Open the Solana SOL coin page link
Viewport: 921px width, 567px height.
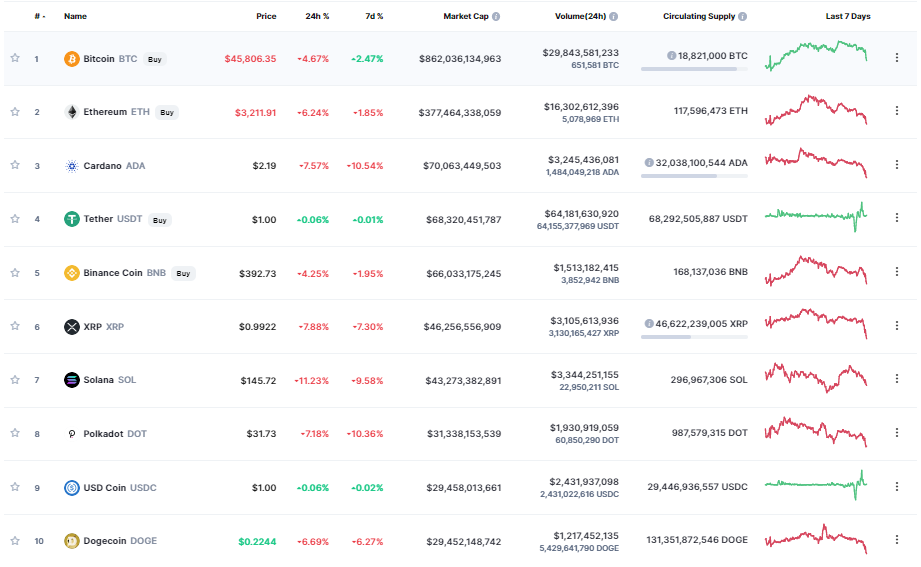[x=110, y=380]
